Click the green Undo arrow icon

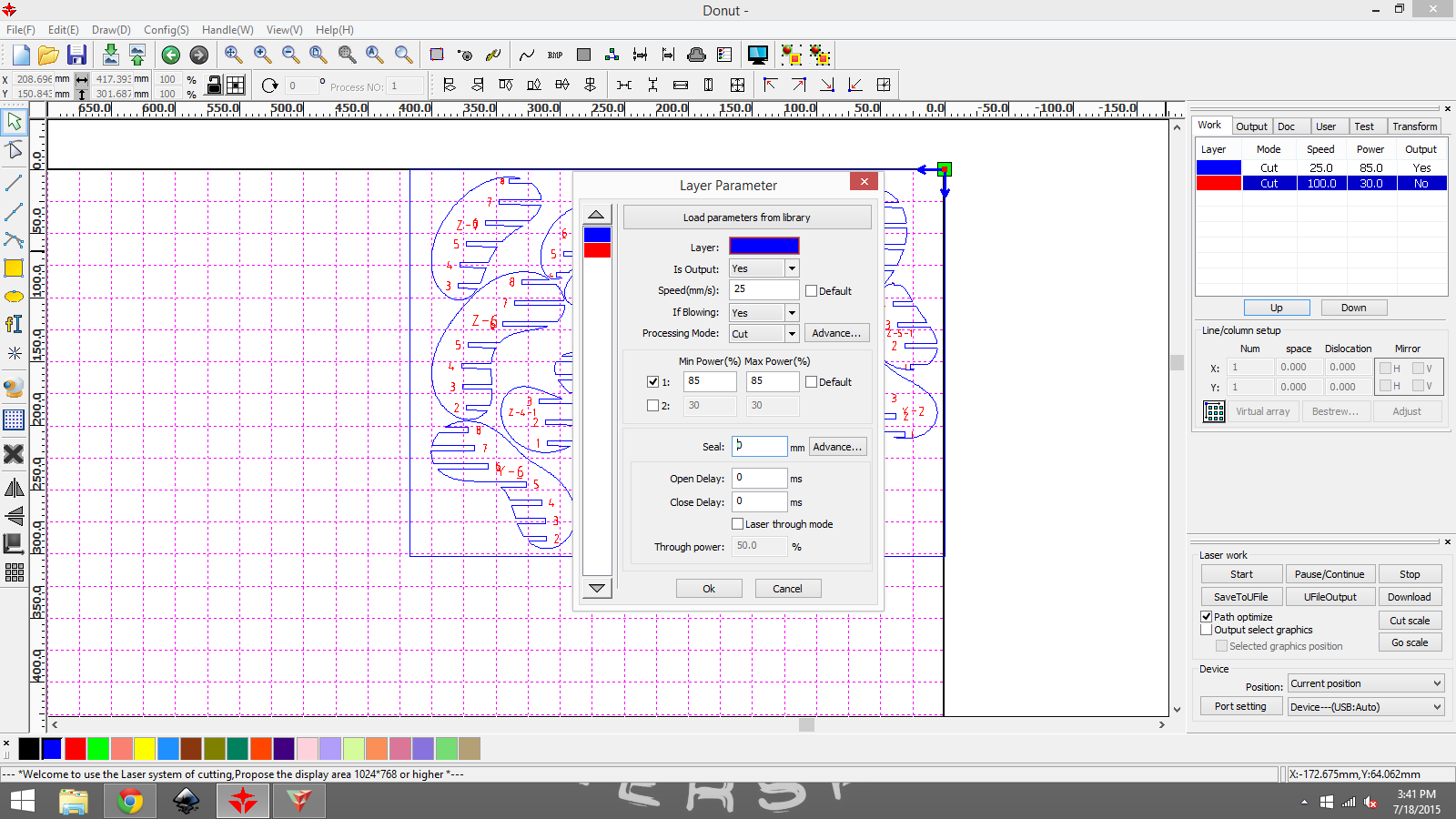170,56
